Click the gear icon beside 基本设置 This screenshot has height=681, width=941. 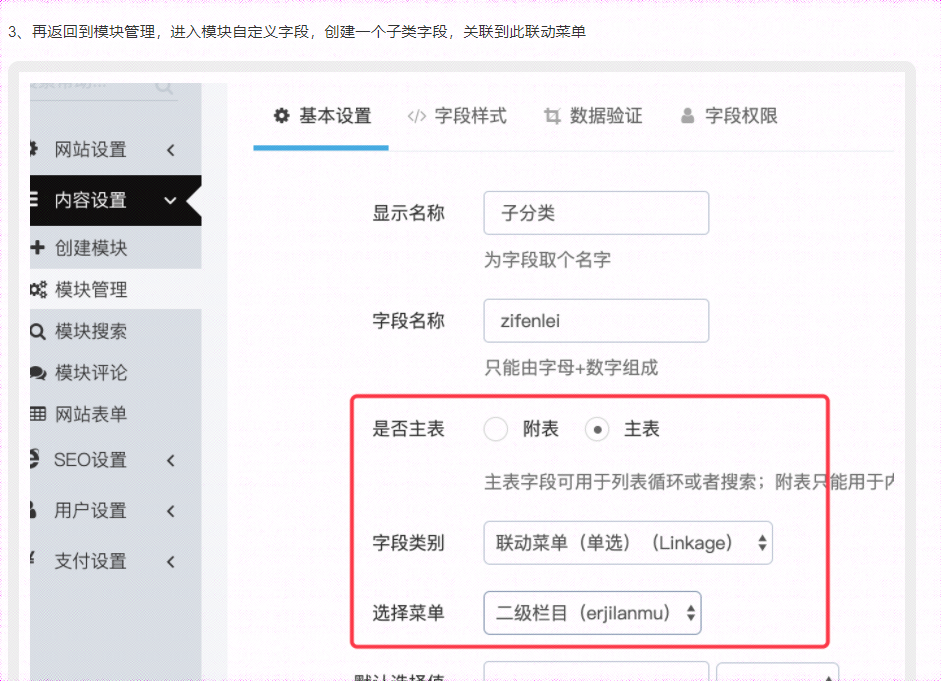pos(281,116)
